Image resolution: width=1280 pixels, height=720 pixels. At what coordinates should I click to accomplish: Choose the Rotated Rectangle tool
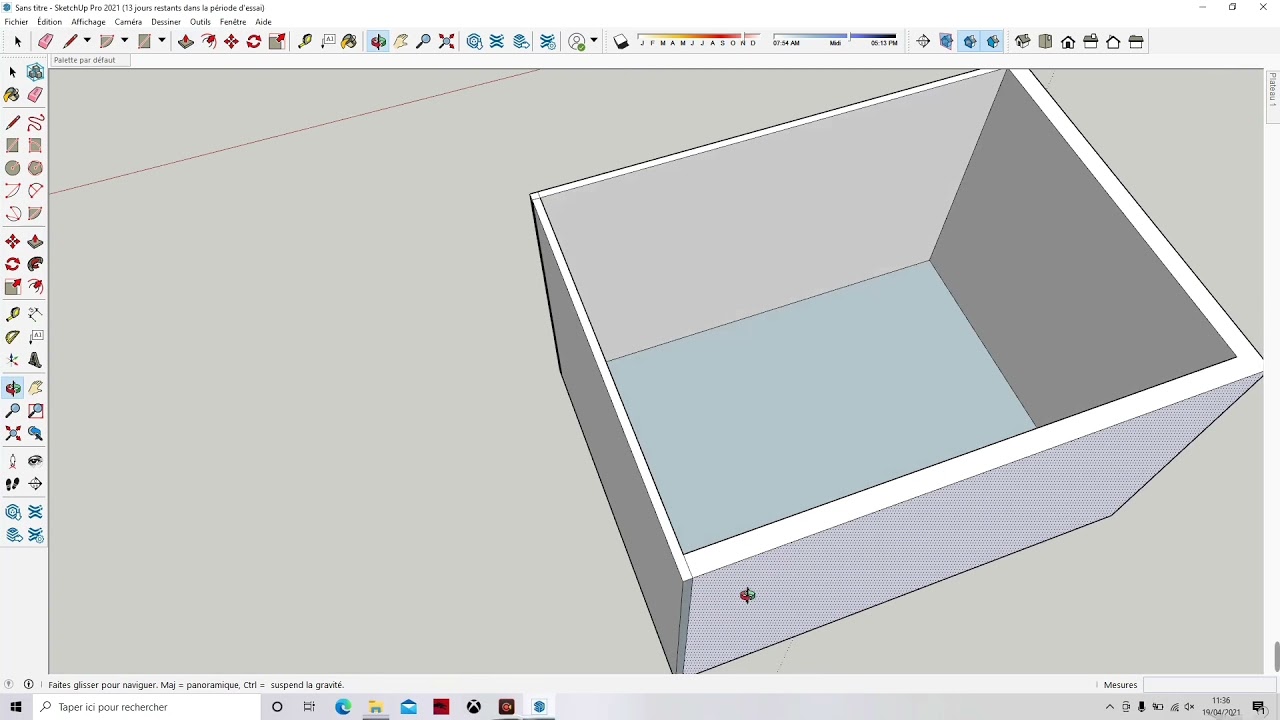35,145
